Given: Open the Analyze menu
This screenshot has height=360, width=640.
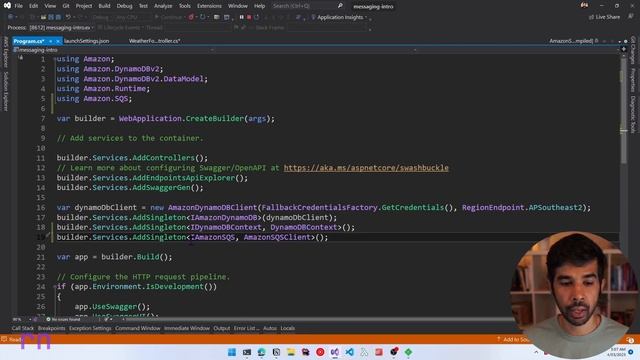Looking at the screenshot, I should coord(163,6).
